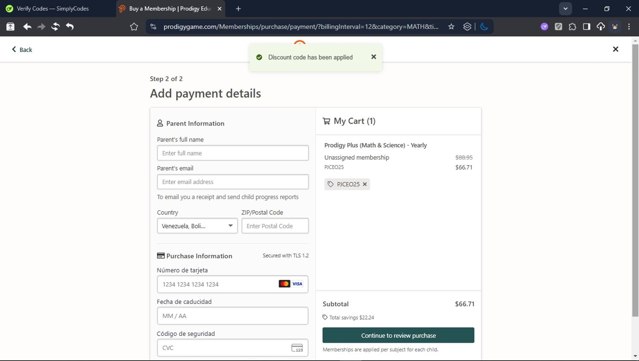Close the payment page with the X
The width and height of the screenshot is (639, 361).
pyautogui.click(x=615, y=49)
